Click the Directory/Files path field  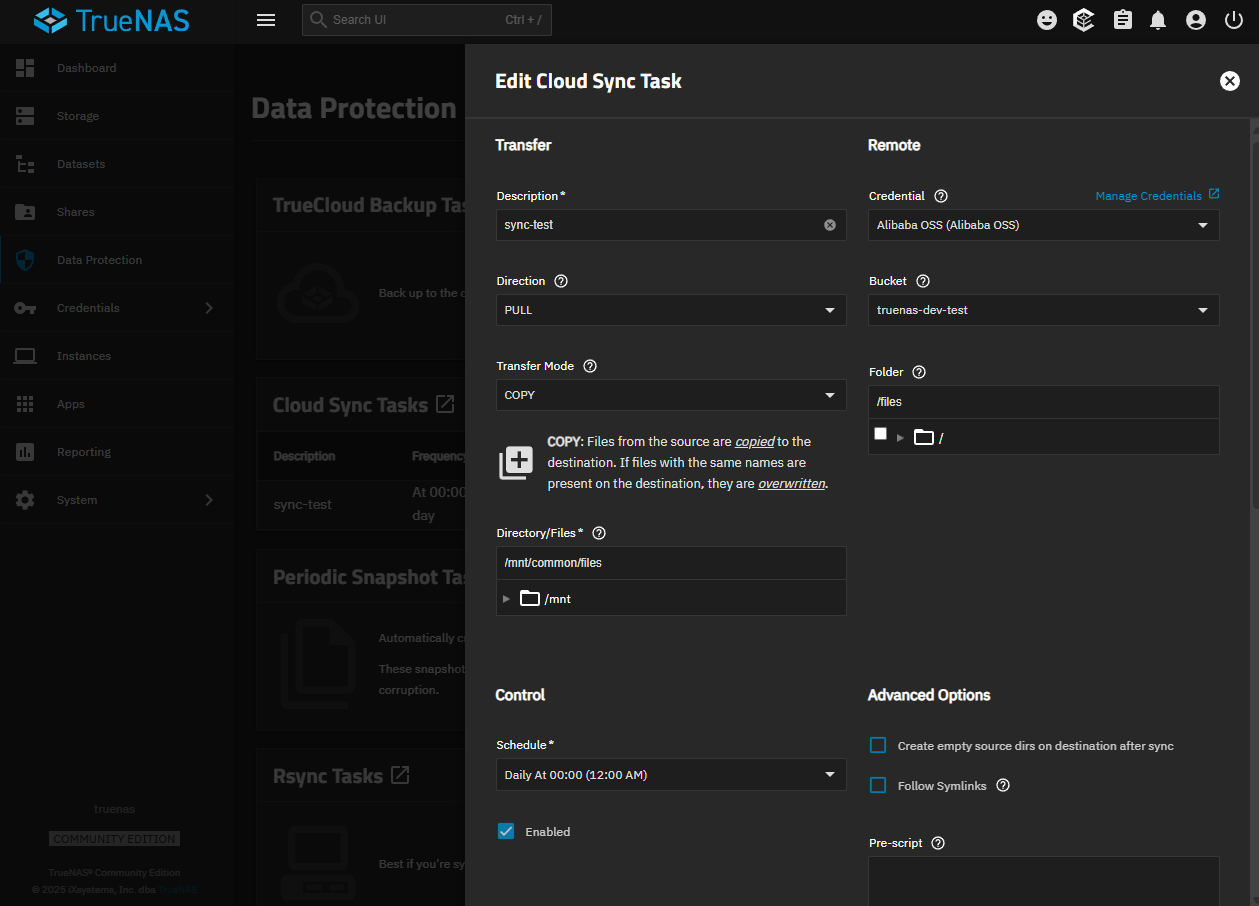(671, 563)
